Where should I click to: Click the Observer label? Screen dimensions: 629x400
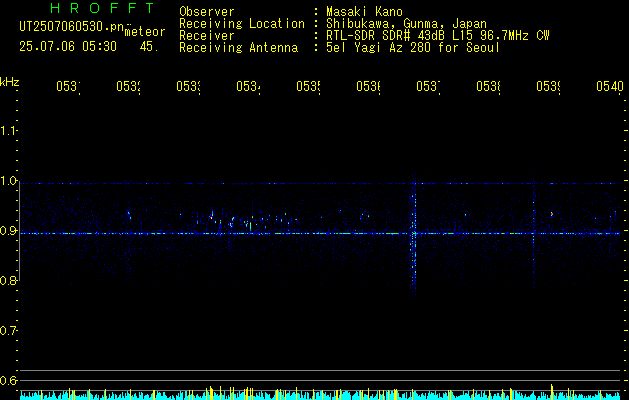click(207, 12)
